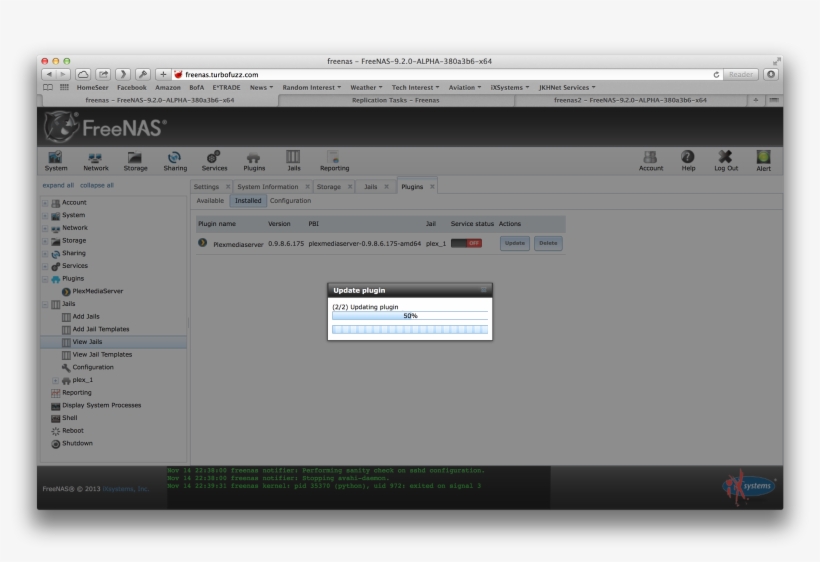Viewport: 820px width, 562px height.
Task: Open the Weather bookmarks dropdown
Action: [366, 87]
